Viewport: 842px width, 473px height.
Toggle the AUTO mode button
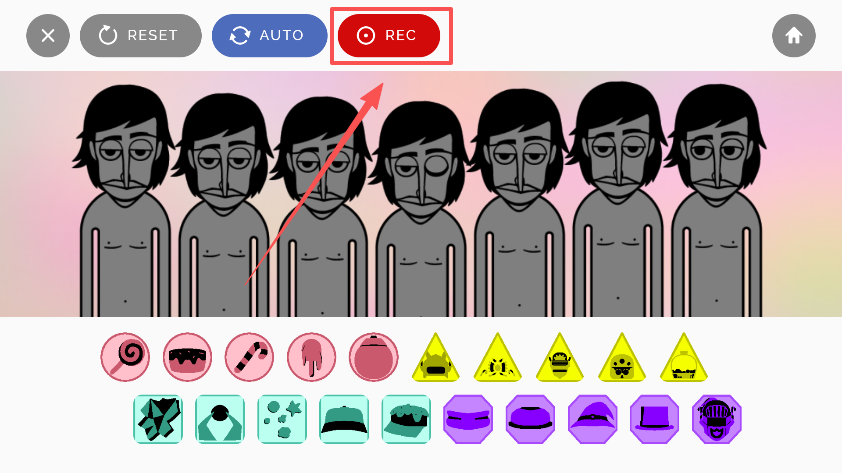[270, 35]
